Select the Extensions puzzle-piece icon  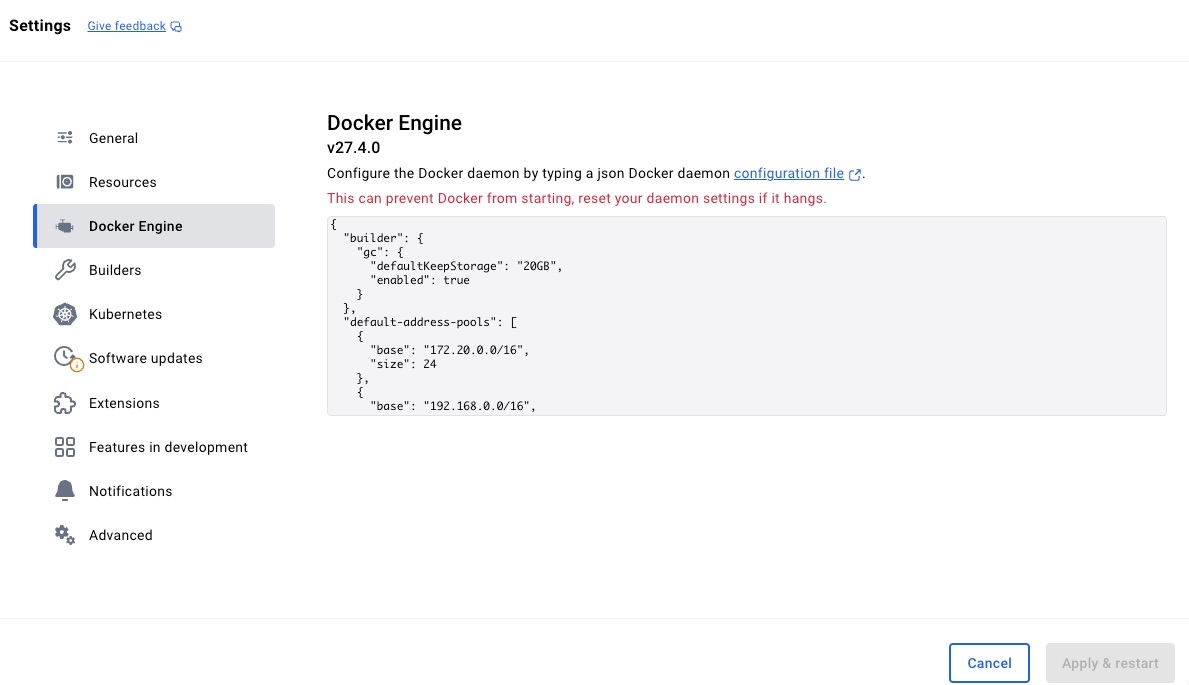(x=64, y=402)
